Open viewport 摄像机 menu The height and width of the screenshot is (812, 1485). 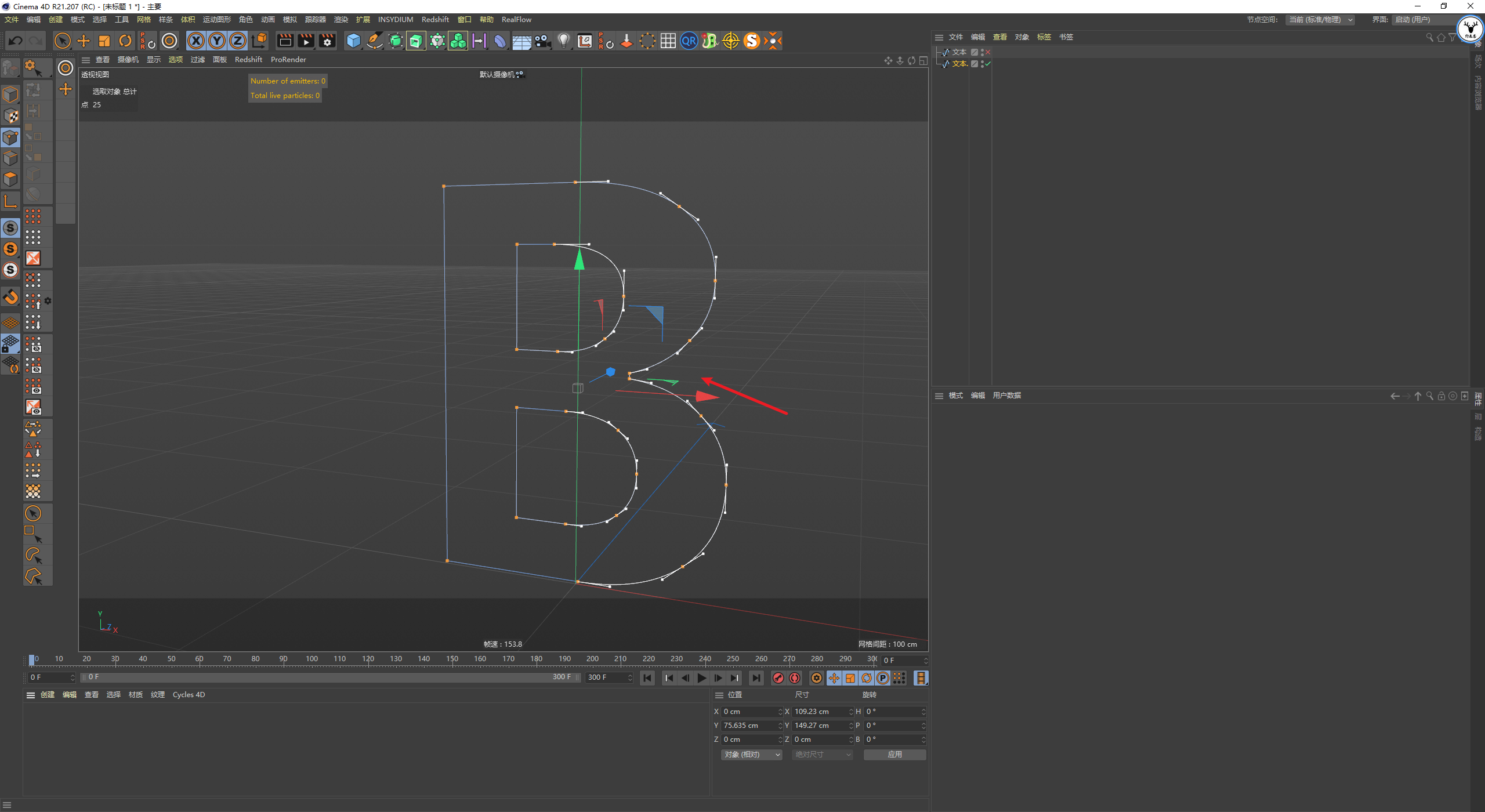click(128, 60)
